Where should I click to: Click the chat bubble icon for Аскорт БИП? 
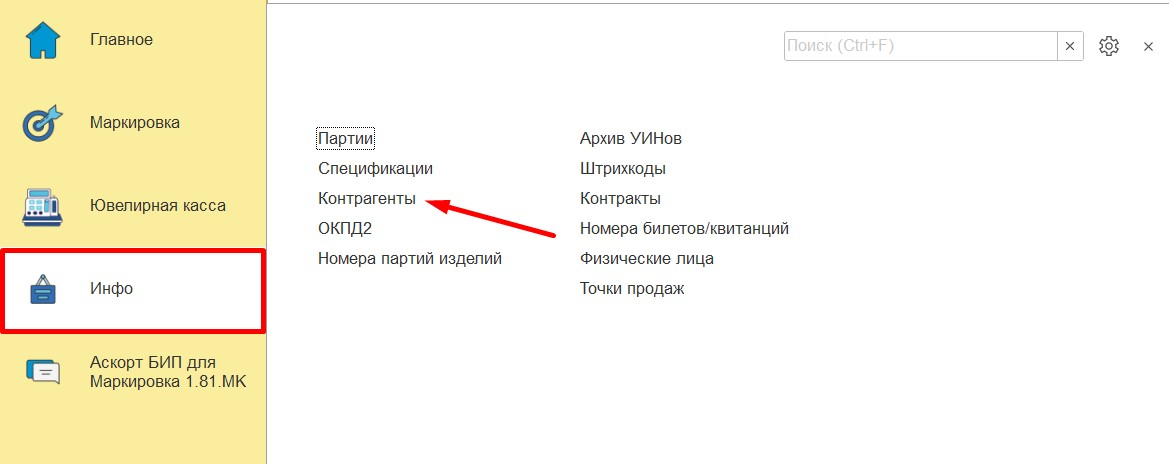click(x=42, y=371)
